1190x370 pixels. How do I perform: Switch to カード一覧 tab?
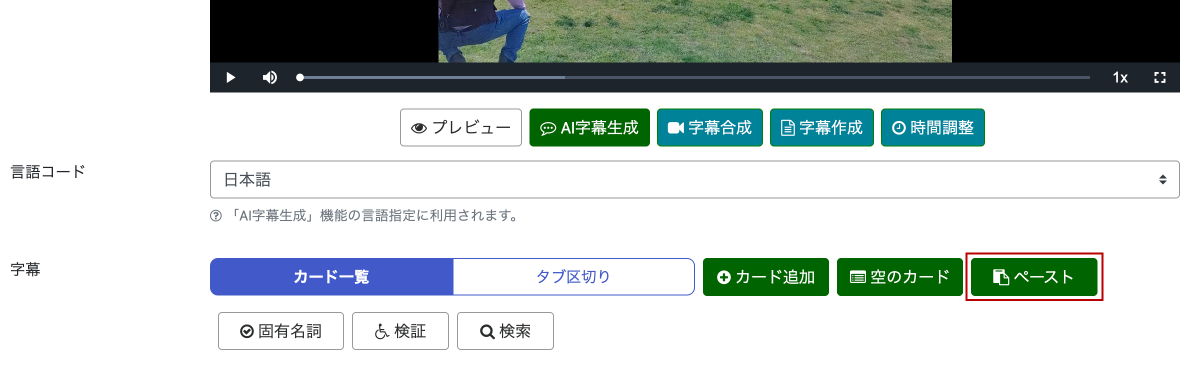pos(332,277)
